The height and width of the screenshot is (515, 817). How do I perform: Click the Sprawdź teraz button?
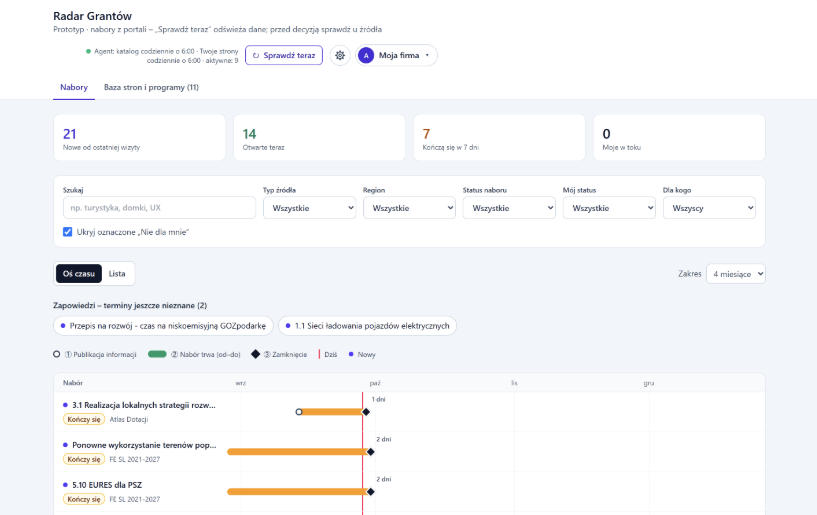tap(284, 55)
